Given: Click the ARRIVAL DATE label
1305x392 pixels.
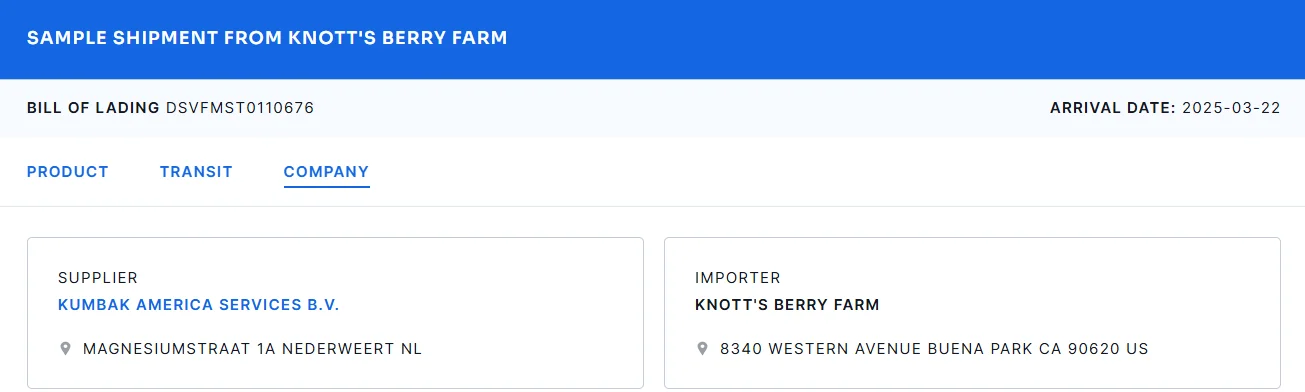Looking at the screenshot, I should pos(1113,108).
